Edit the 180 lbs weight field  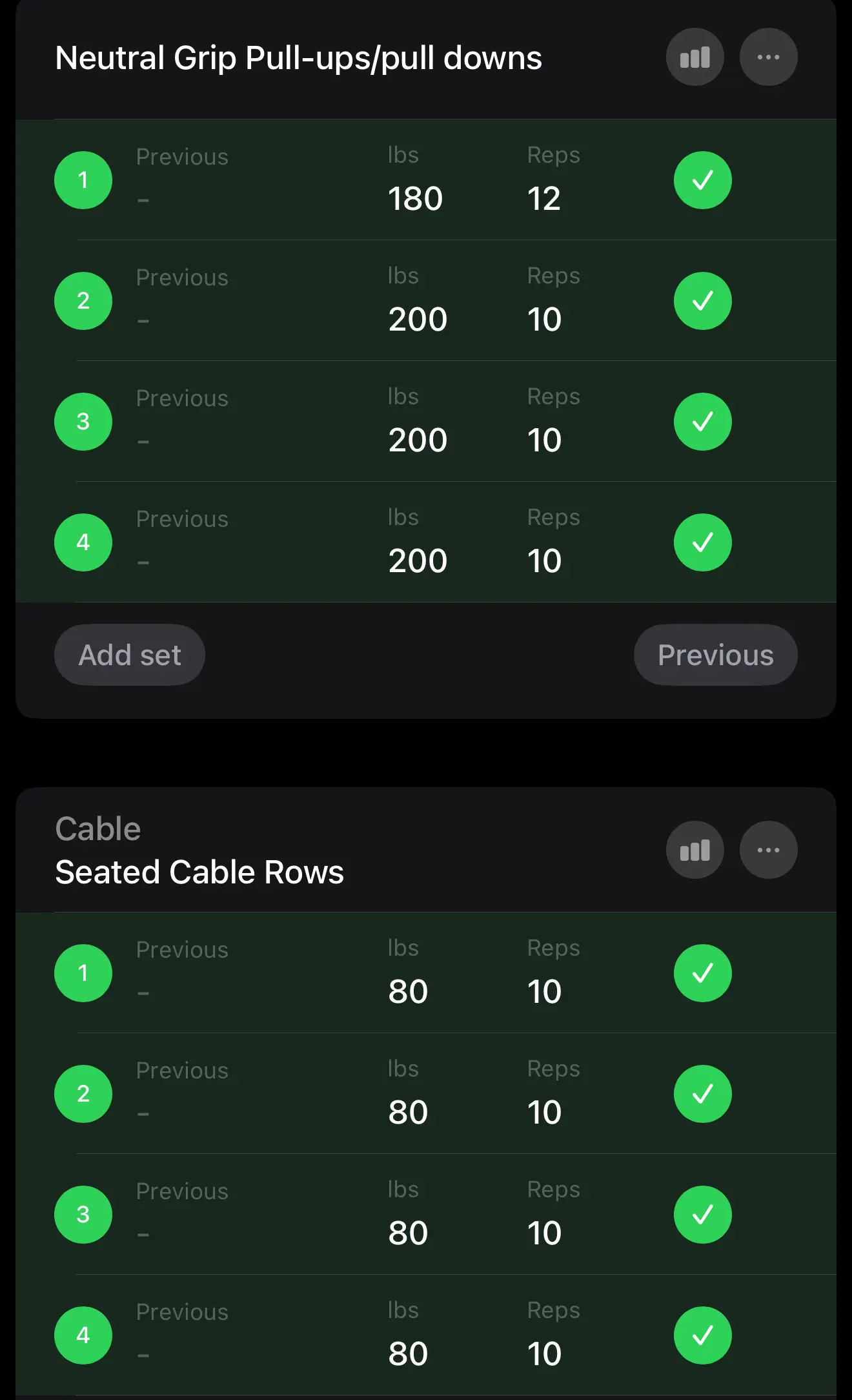tap(416, 198)
